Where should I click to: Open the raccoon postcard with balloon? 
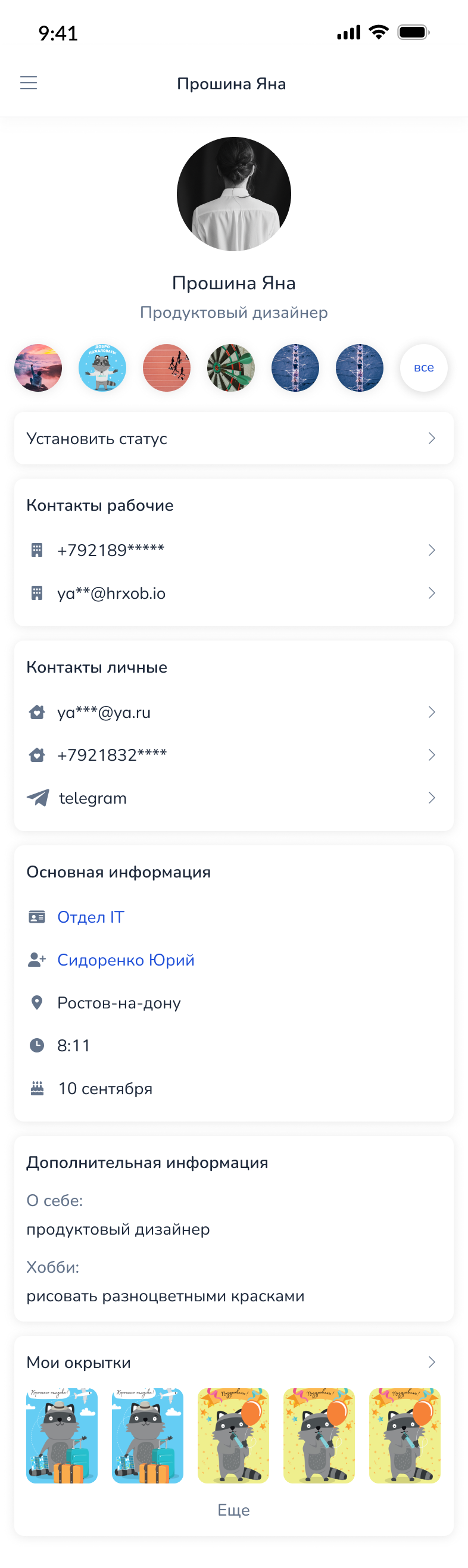pos(233,1435)
